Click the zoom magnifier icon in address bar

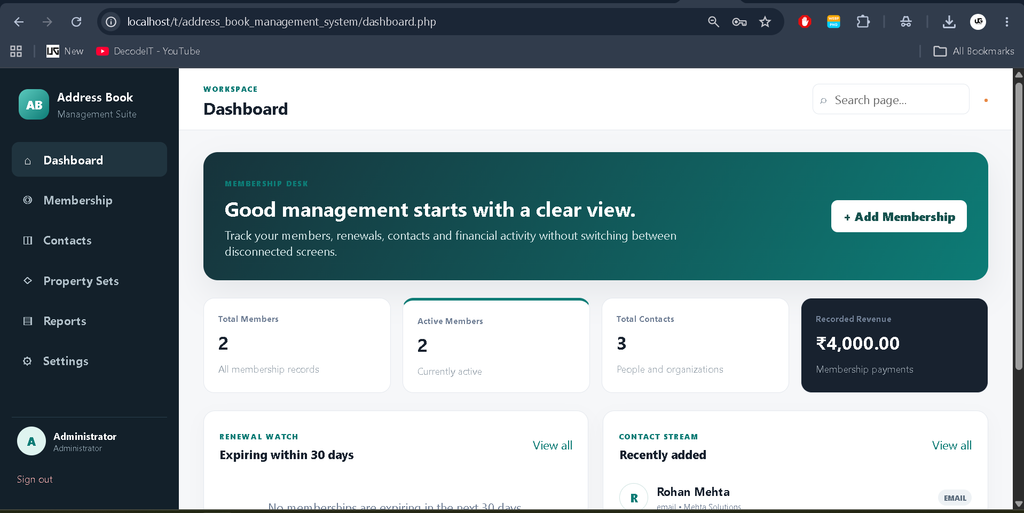tap(713, 22)
